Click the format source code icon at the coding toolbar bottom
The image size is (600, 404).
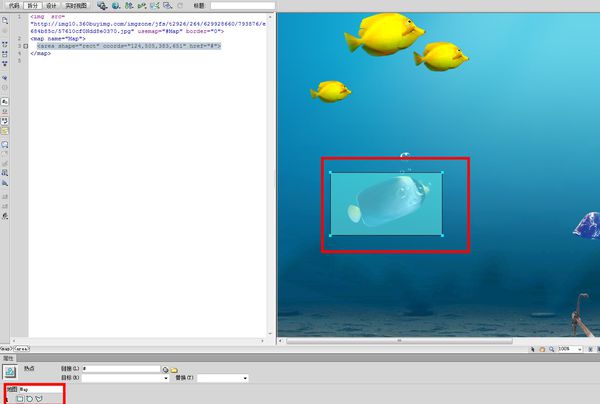(x=5, y=216)
